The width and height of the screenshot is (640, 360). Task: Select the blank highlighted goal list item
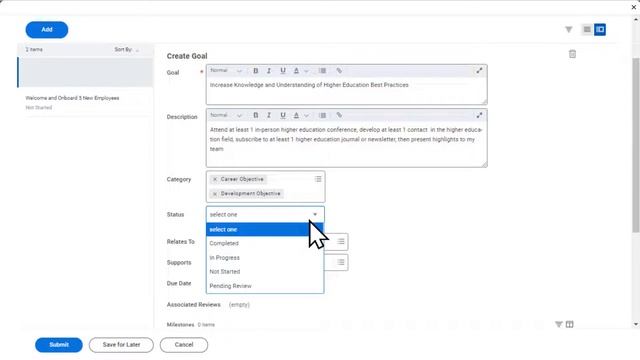[86, 72]
